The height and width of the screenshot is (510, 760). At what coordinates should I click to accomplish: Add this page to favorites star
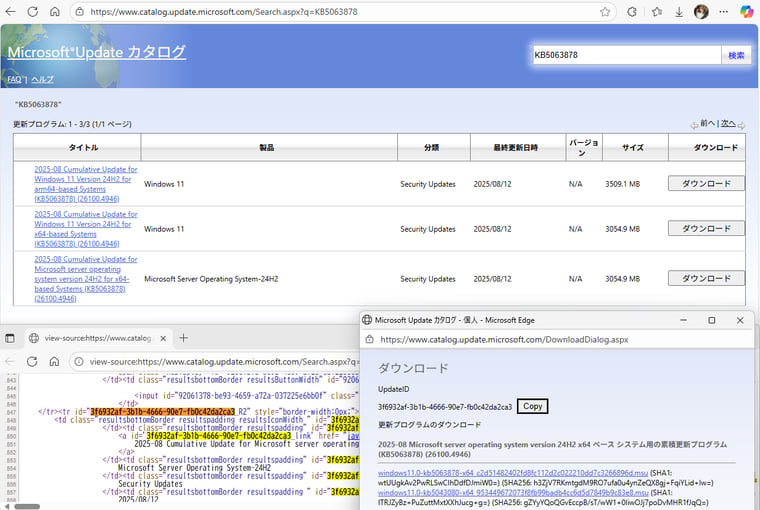[x=605, y=12]
